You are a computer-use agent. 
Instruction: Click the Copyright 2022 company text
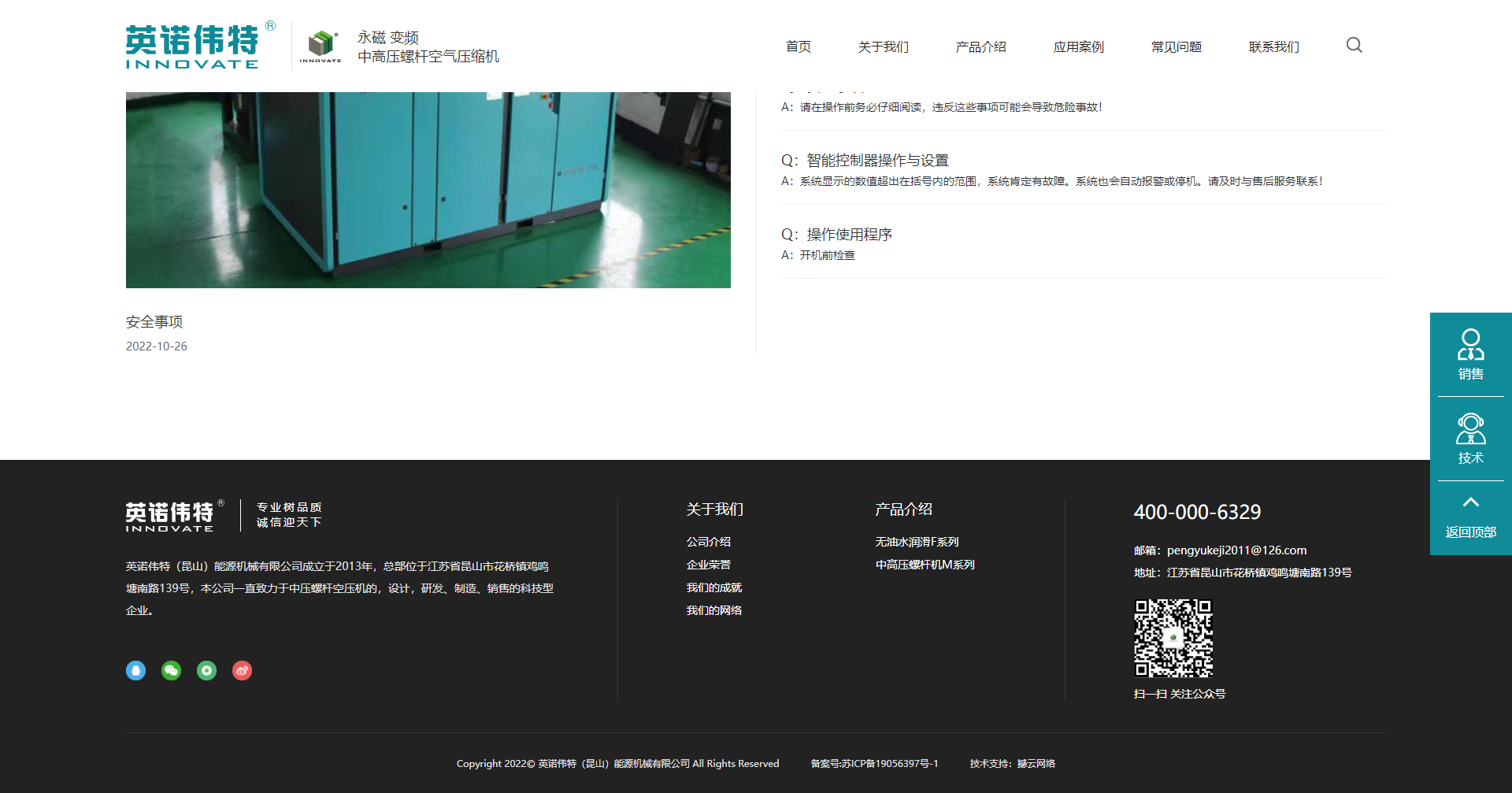pyautogui.click(x=618, y=764)
